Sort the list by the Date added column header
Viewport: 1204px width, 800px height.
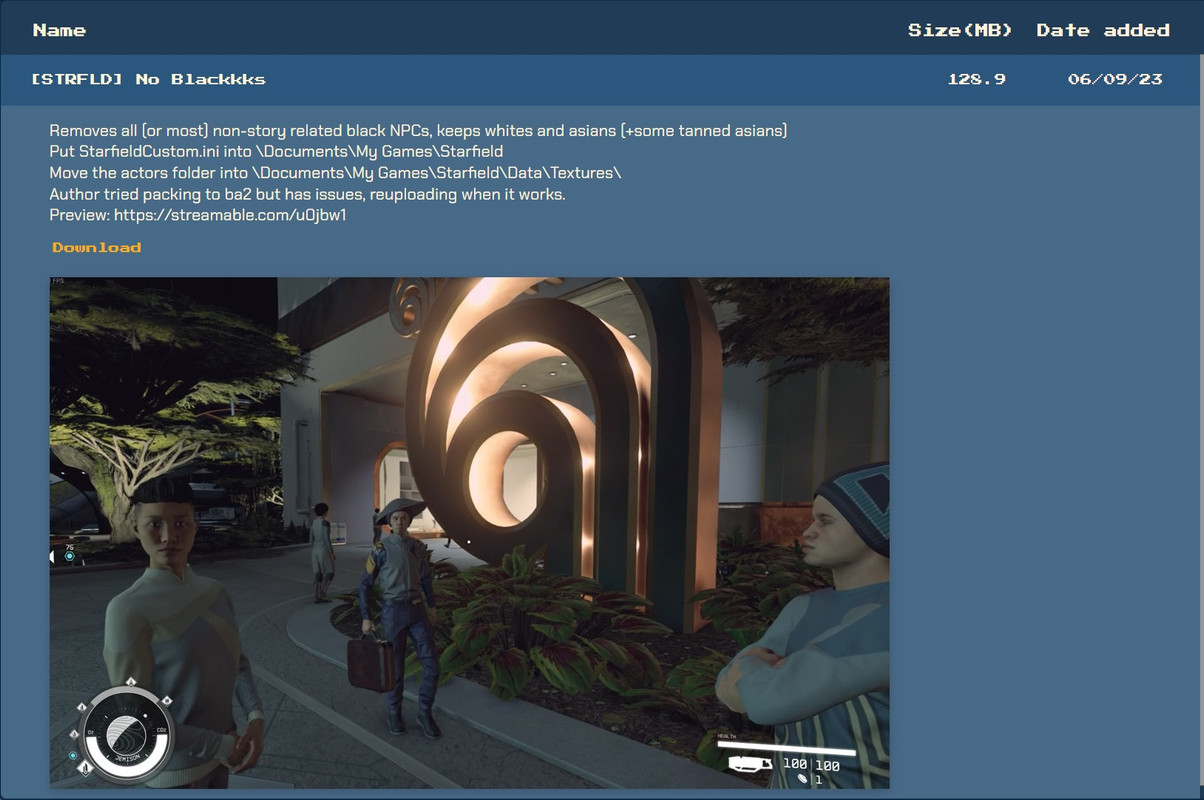1103,30
